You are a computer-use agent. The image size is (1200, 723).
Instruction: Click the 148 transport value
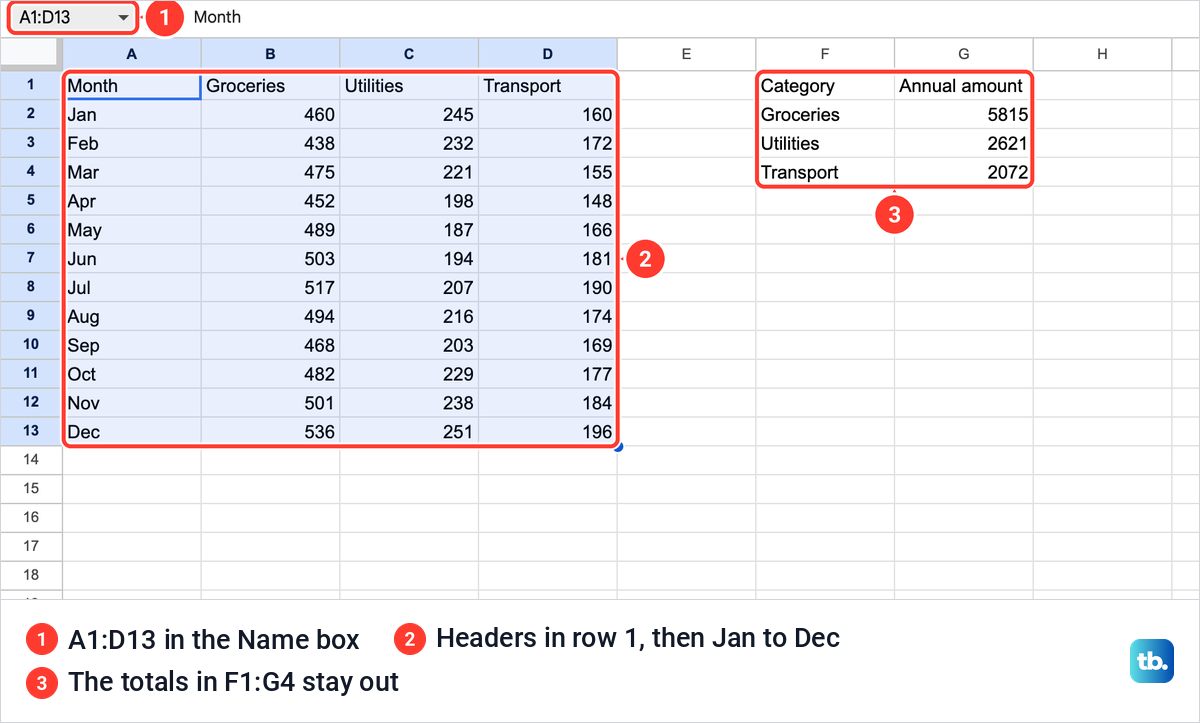[x=548, y=201]
